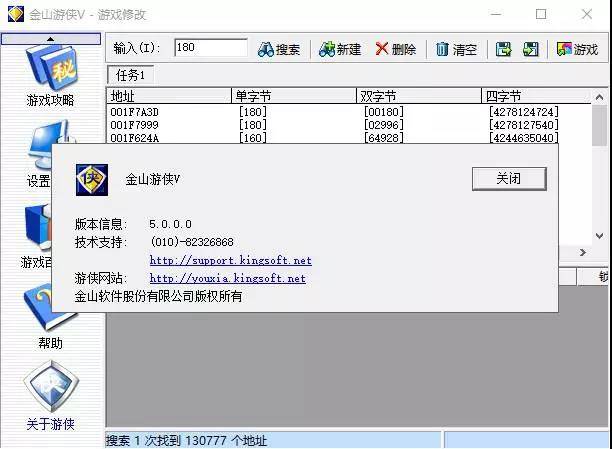Click the two-byte value 02996
612x449 pixels.
(x=384, y=125)
